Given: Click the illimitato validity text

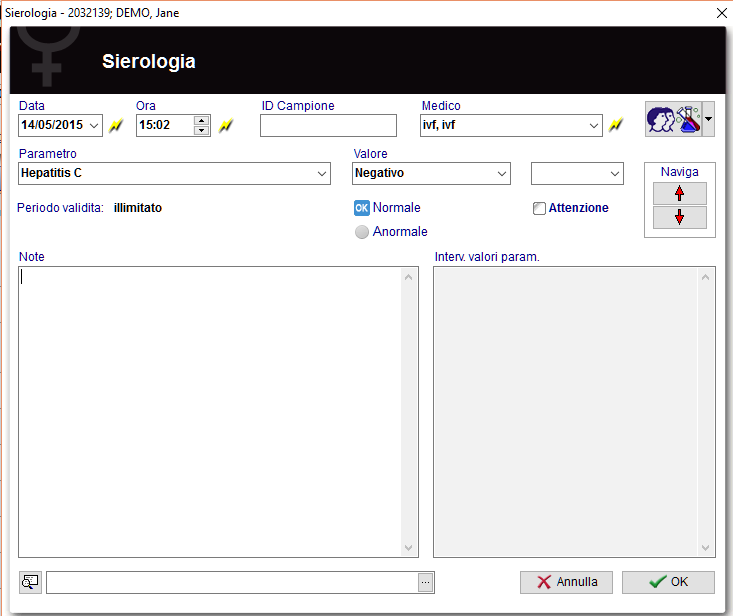Looking at the screenshot, I should (138, 208).
